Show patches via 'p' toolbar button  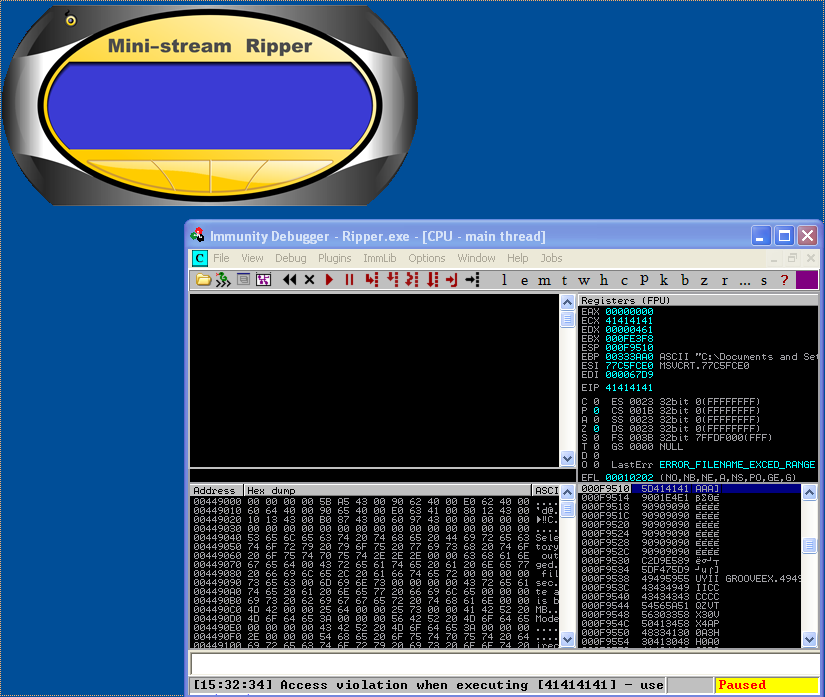point(644,280)
